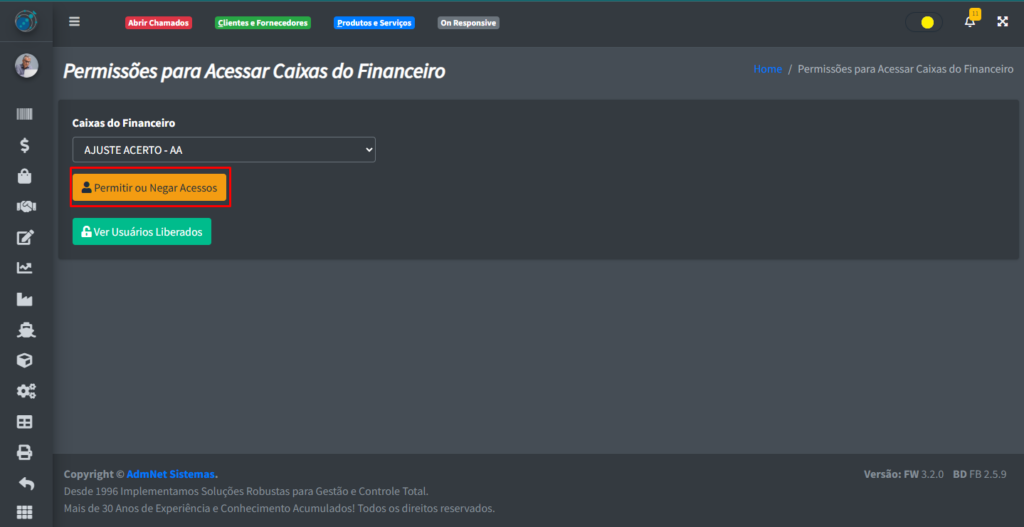Click the factory industry sidebar icon
Viewport: 1024px width, 527px height.
pos(25,299)
